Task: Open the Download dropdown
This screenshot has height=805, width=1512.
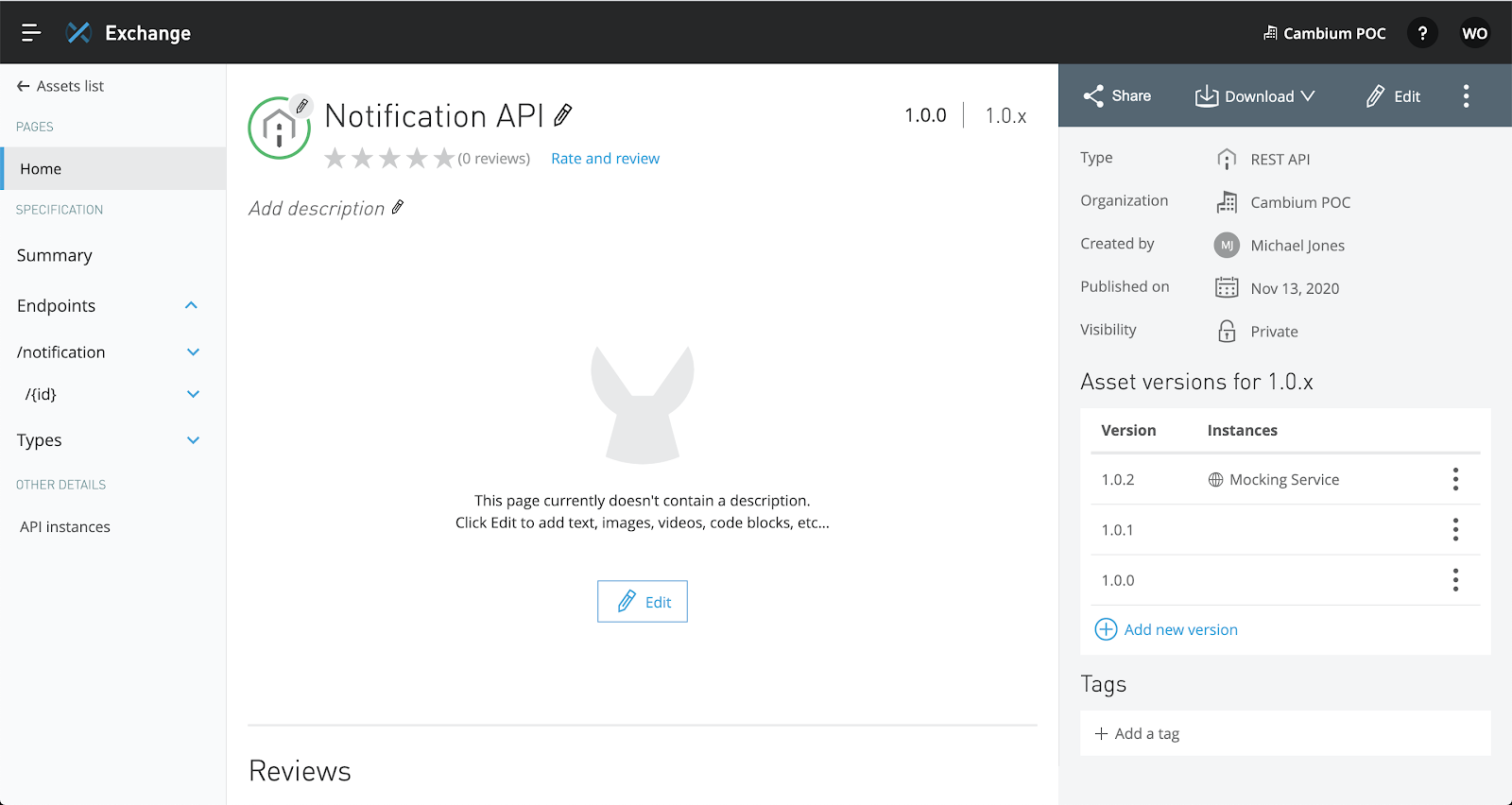Action: tap(1255, 96)
